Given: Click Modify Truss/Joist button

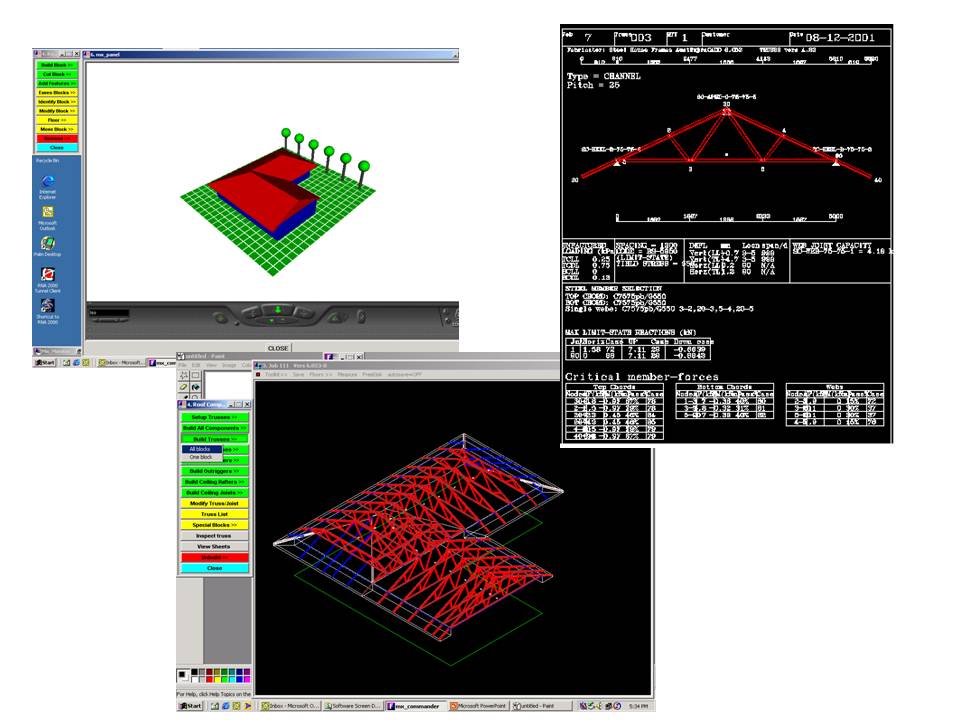Looking at the screenshot, I should [x=214, y=503].
